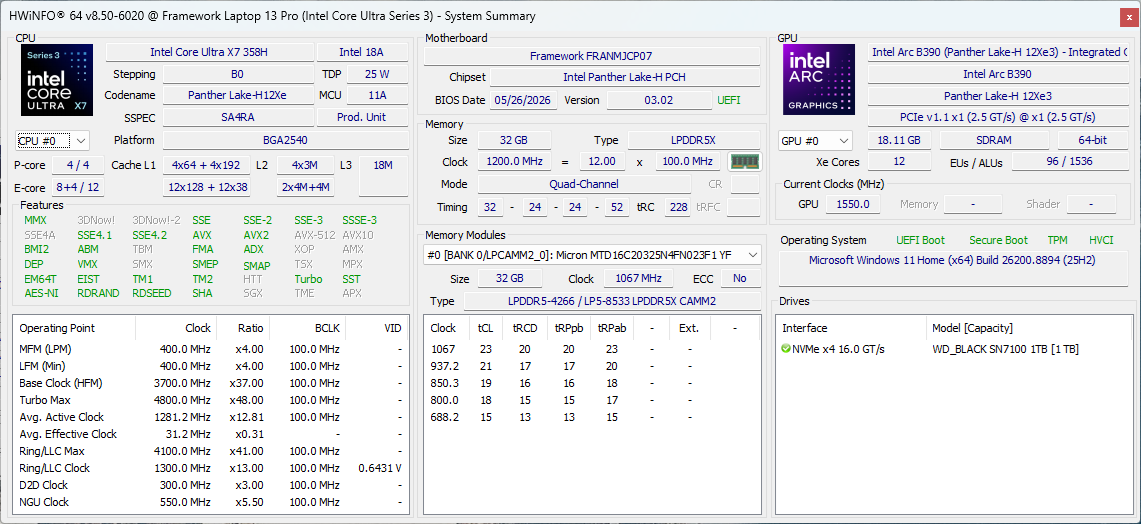
Task: Click the green NVMe drive status icon
Action: point(785,349)
